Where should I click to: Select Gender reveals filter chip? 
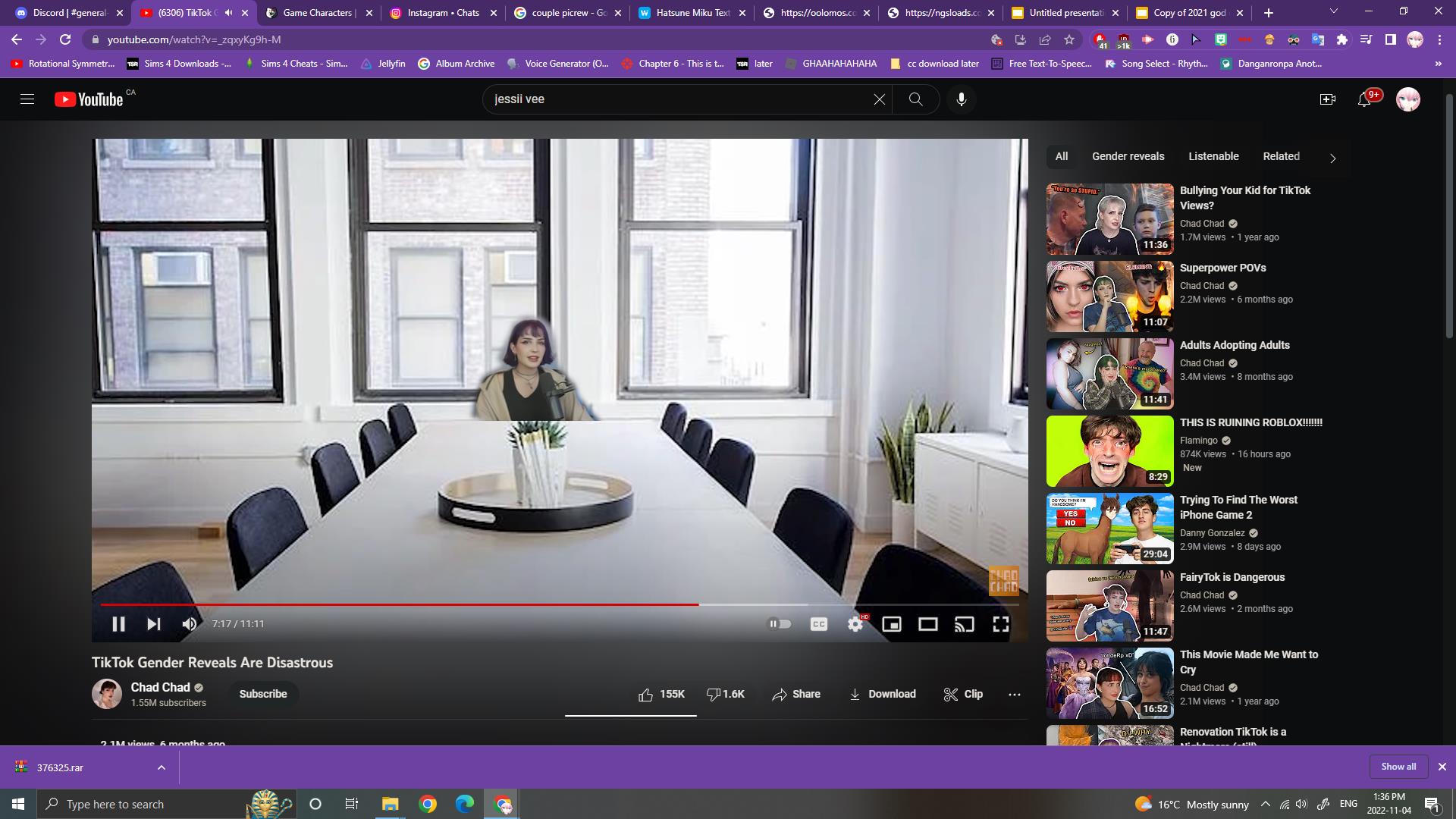(x=1128, y=156)
